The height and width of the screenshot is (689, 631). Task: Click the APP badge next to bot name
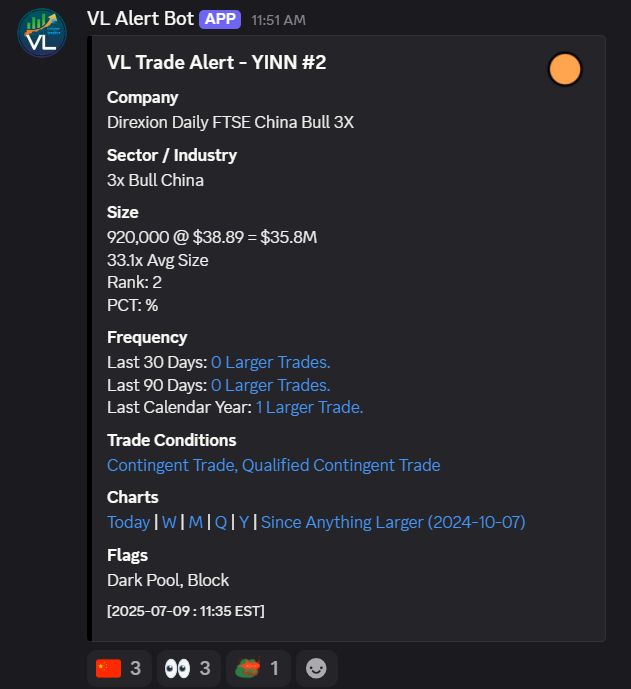[220, 19]
